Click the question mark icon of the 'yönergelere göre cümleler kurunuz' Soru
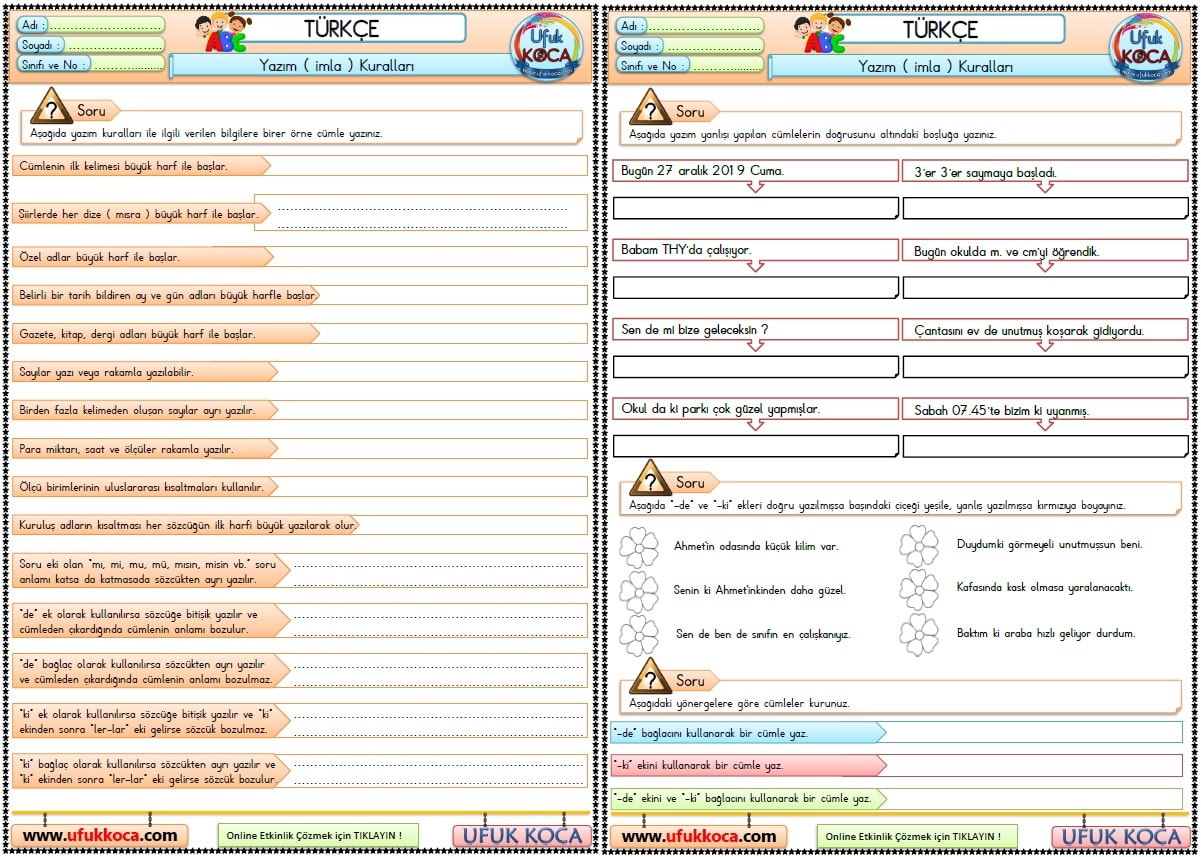 coord(649,677)
